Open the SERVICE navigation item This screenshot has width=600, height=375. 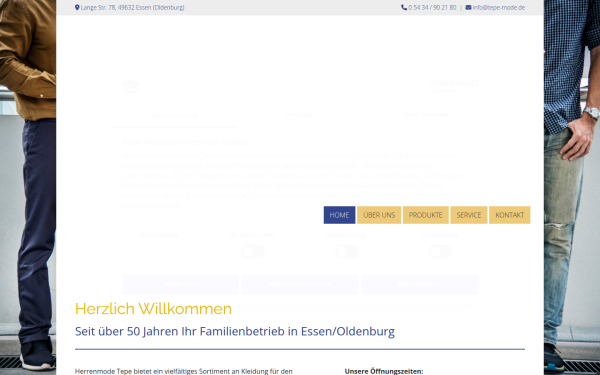(469, 215)
